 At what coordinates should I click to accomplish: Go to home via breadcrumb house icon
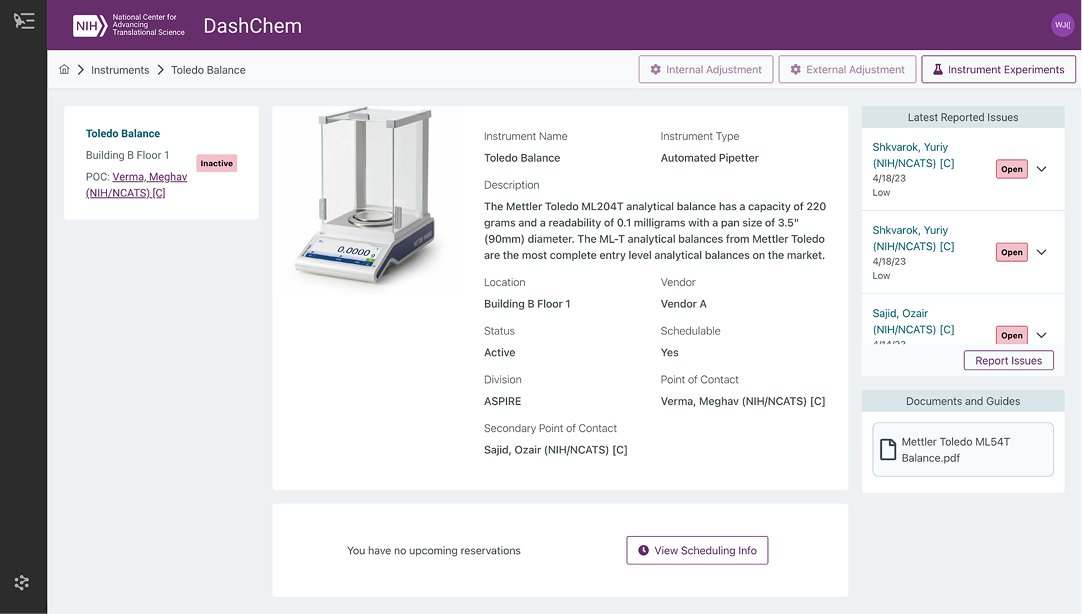click(x=65, y=70)
